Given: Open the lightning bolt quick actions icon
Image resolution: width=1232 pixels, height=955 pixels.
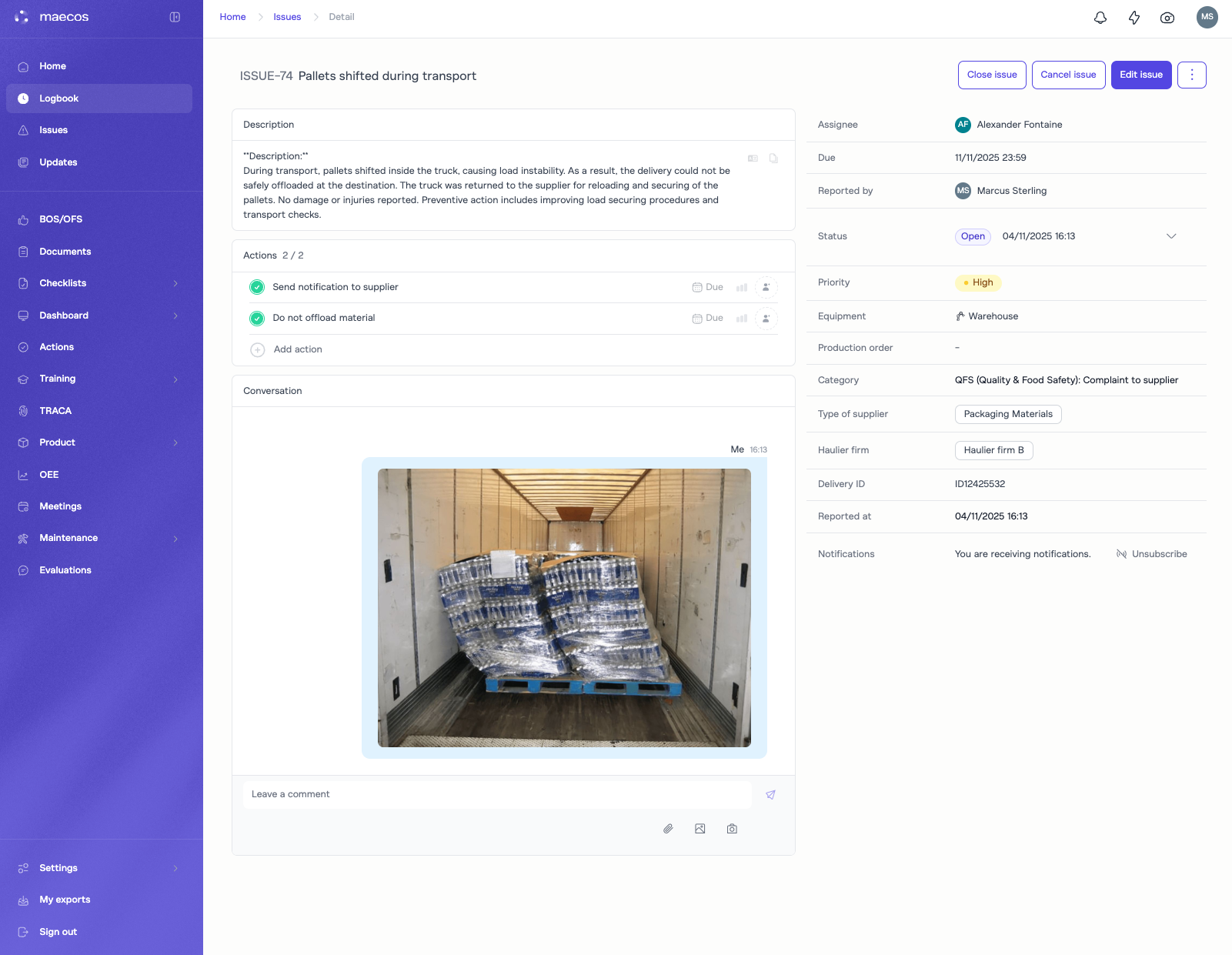Looking at the screenshot, I should [1134, 18].
